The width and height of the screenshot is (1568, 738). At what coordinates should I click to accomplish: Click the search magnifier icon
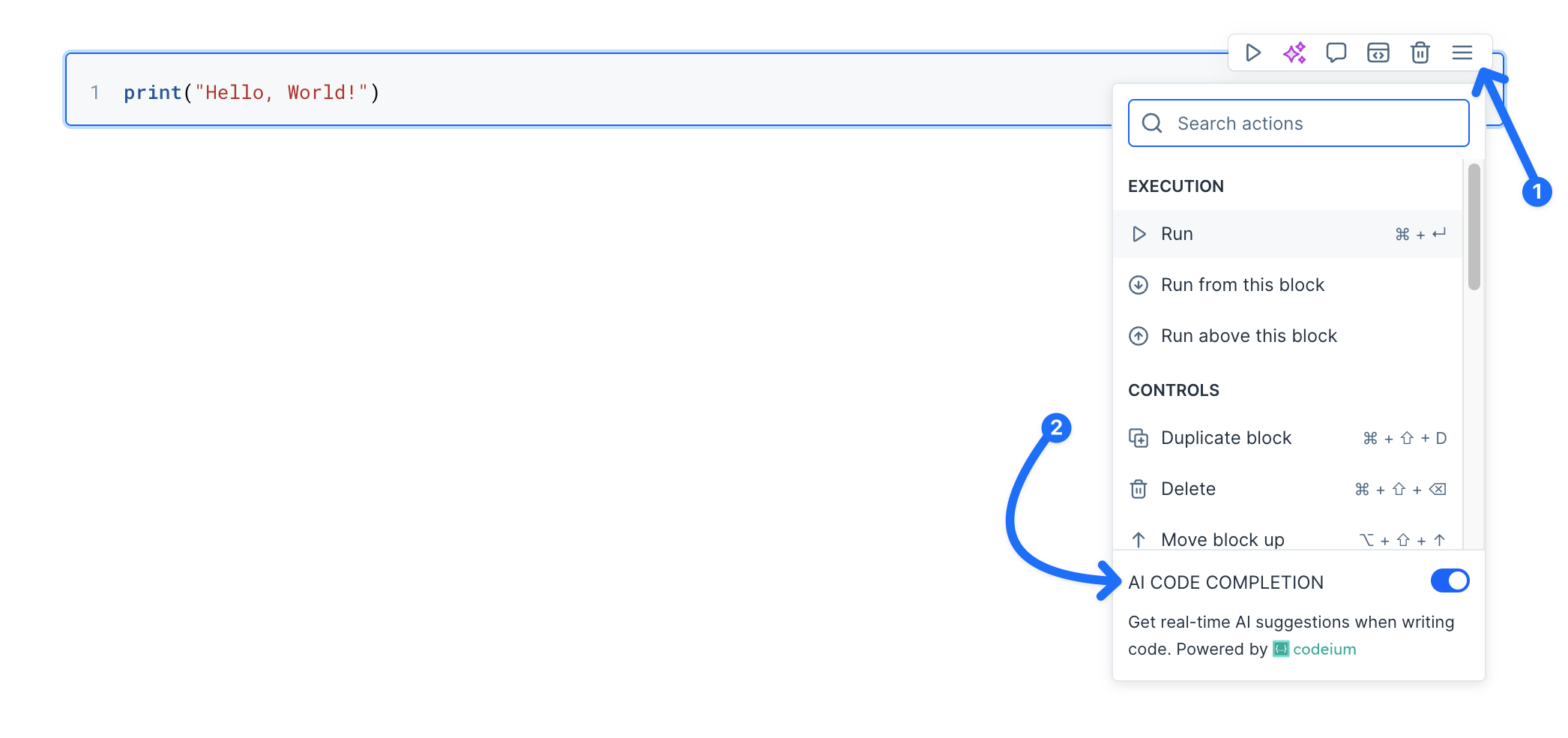click(1152, 123)
